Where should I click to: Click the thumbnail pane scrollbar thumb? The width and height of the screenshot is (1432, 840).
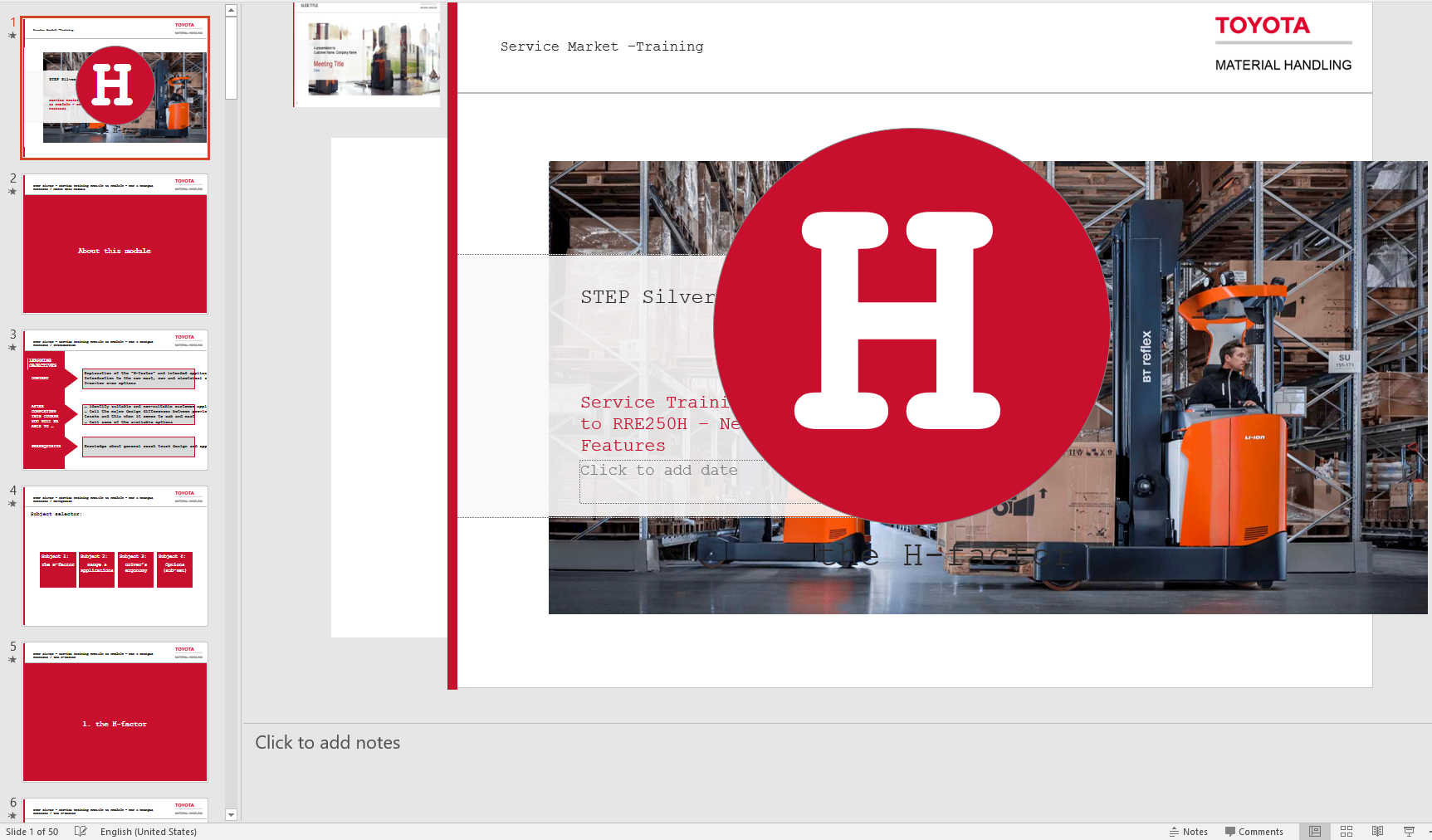pyautogui.click(x=232, y=58)
